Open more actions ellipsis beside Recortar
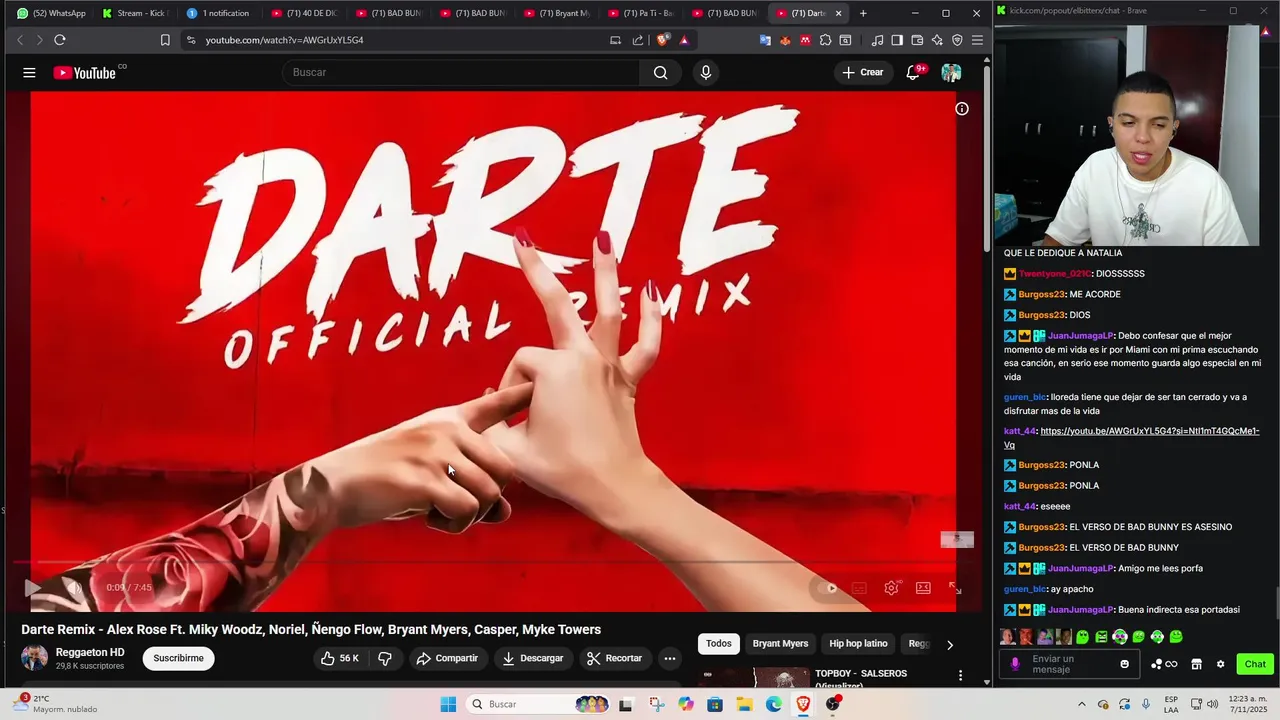This screenshot has height=720, width=1280. coord(670,658)
